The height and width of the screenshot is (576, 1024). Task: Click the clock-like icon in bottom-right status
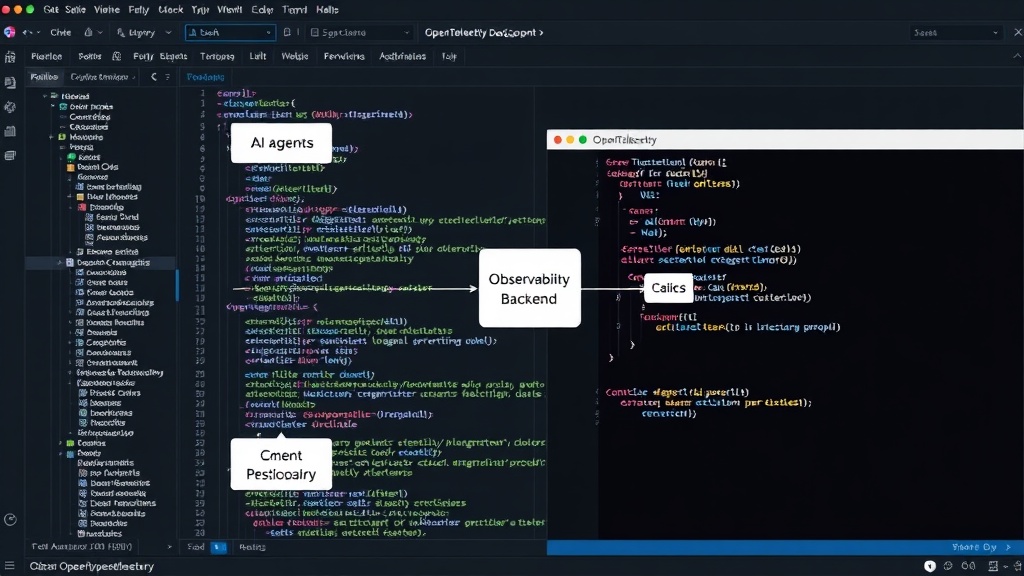click(949, 566)
